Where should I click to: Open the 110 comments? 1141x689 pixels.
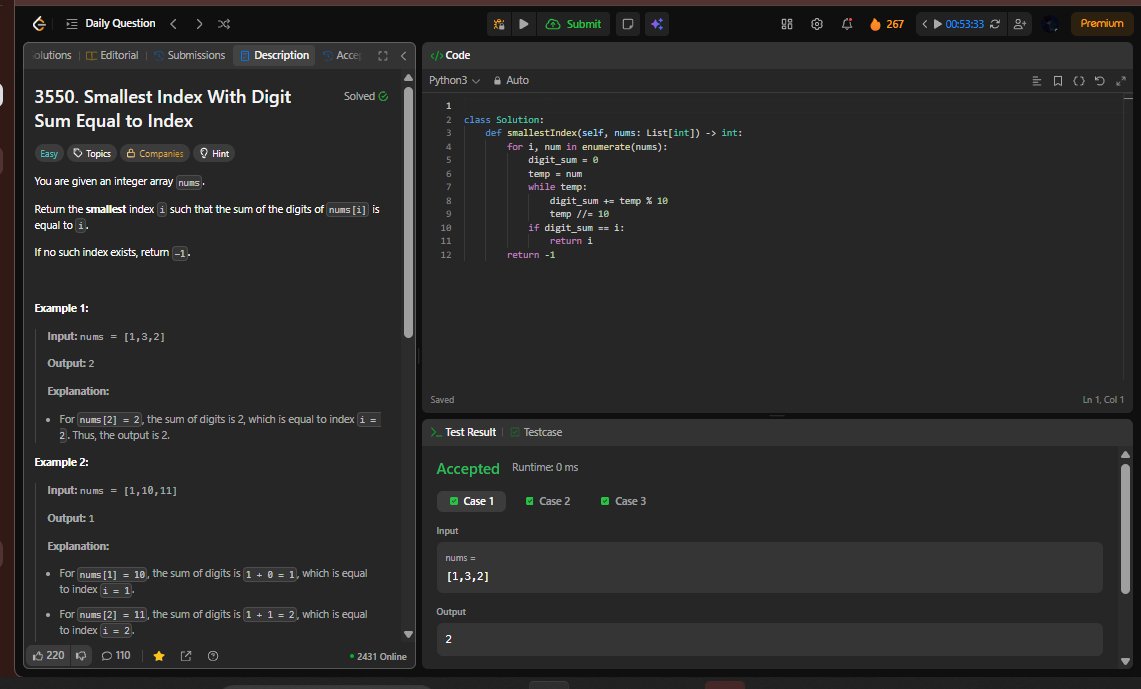116,656
